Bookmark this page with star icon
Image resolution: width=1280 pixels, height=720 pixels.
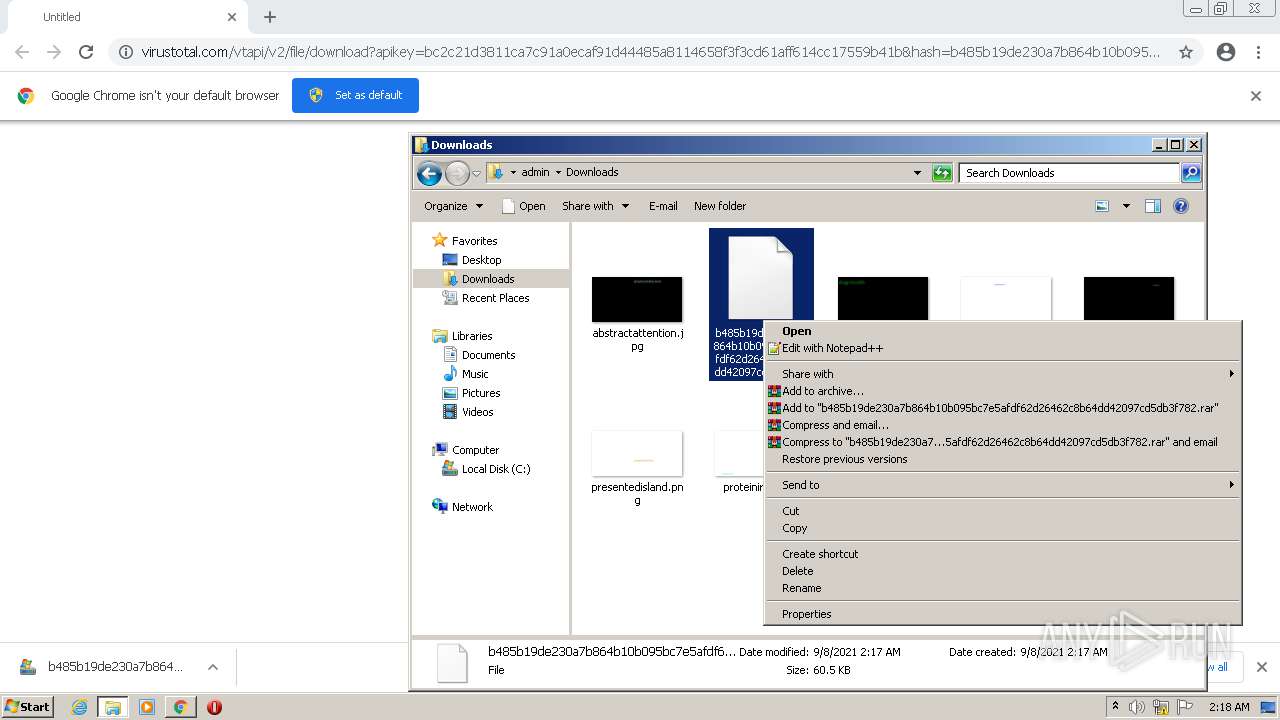[x=1186, y=52]
